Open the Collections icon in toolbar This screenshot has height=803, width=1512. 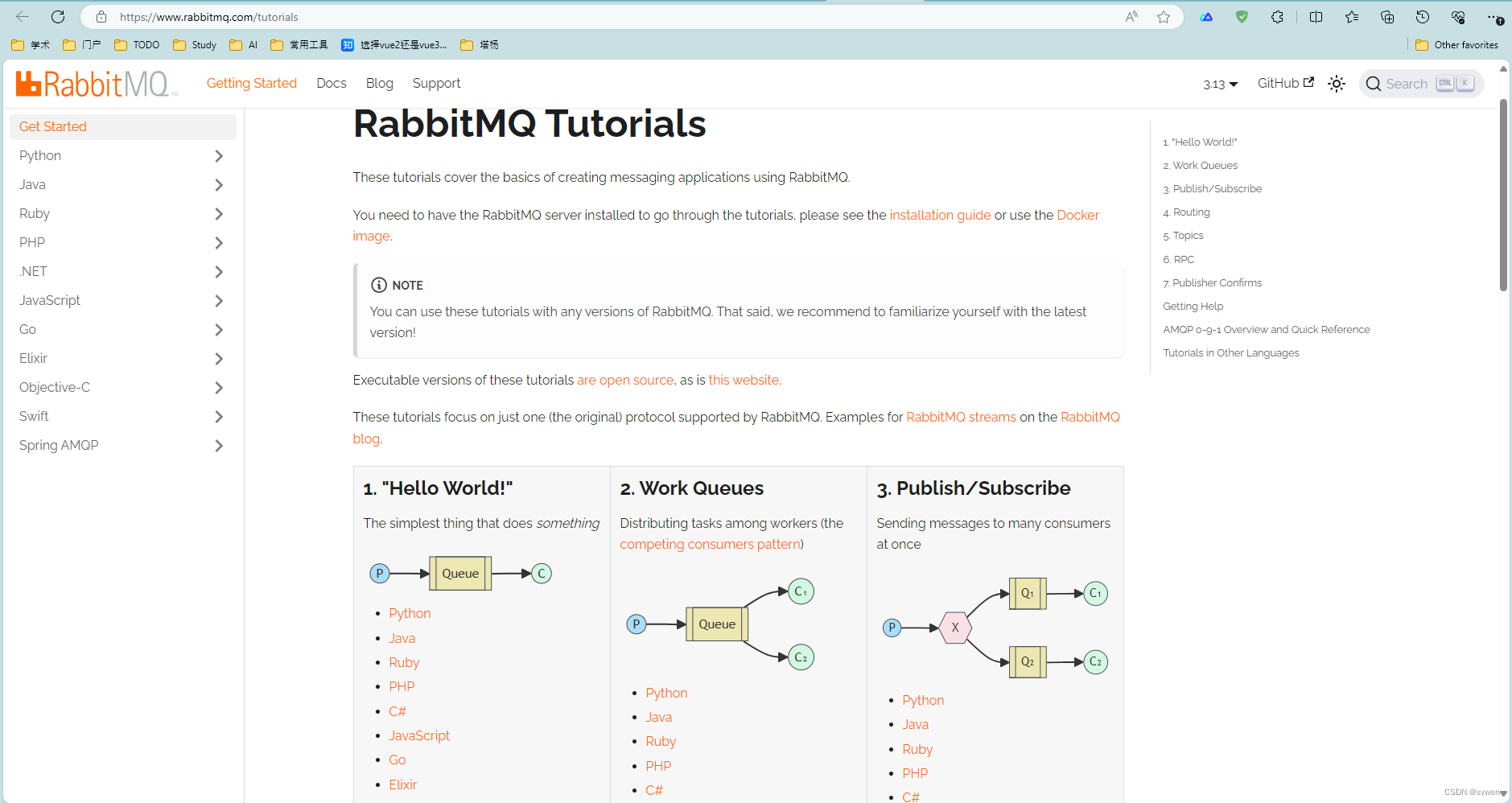[1386, 16]
